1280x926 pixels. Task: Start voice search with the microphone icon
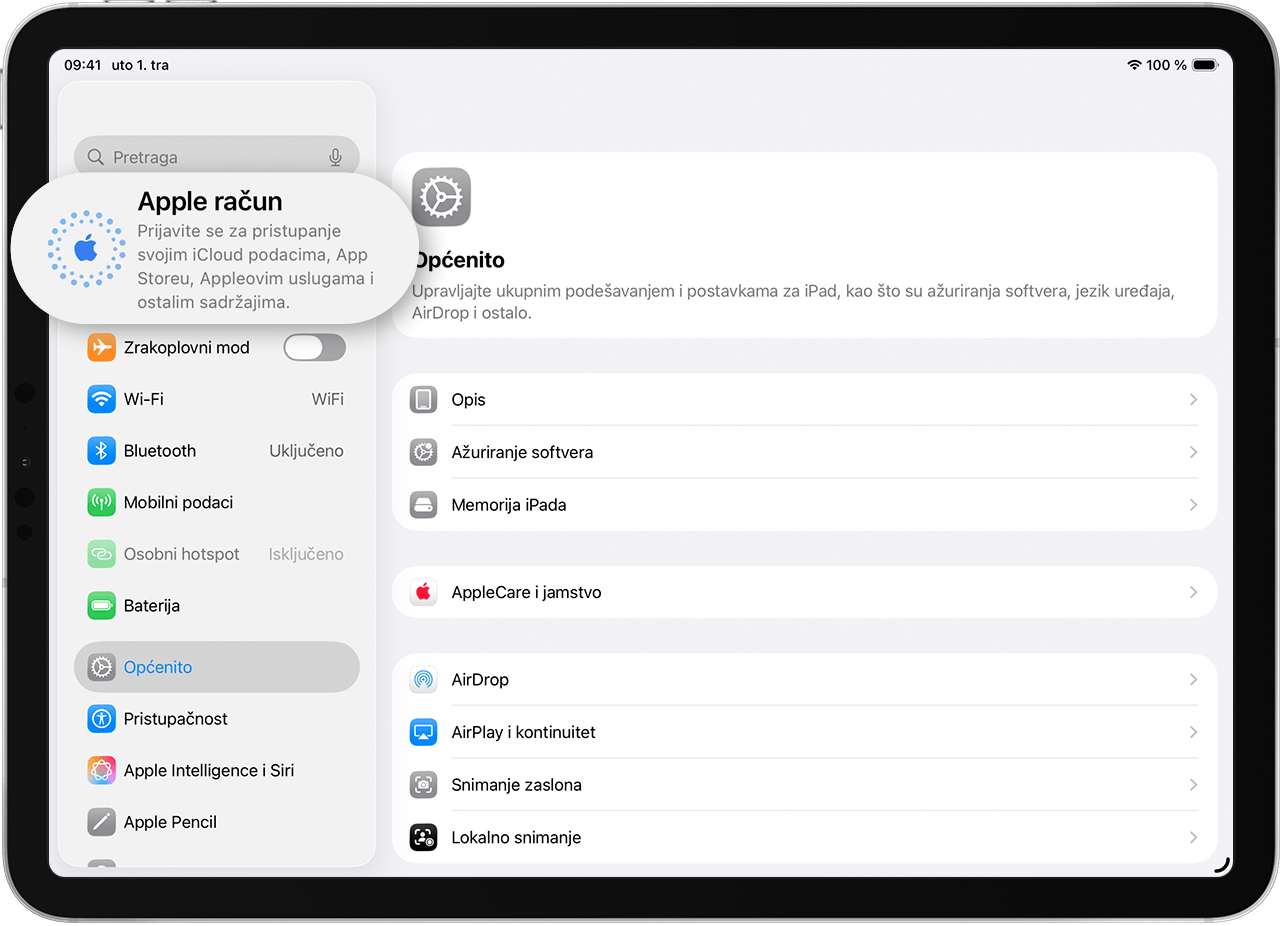pos(335,156)
